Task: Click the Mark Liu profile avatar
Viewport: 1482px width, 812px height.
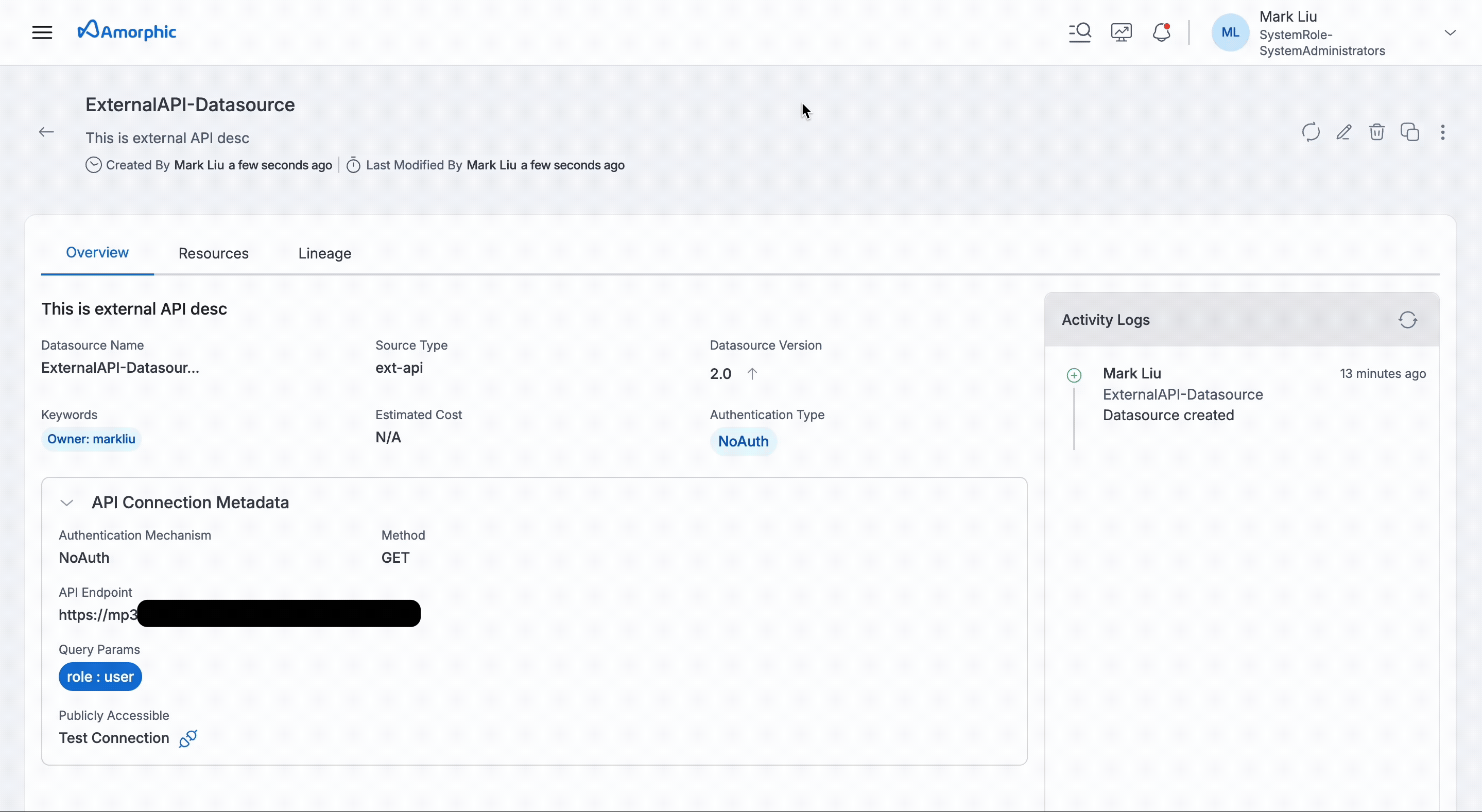Action: [1230, 32]
